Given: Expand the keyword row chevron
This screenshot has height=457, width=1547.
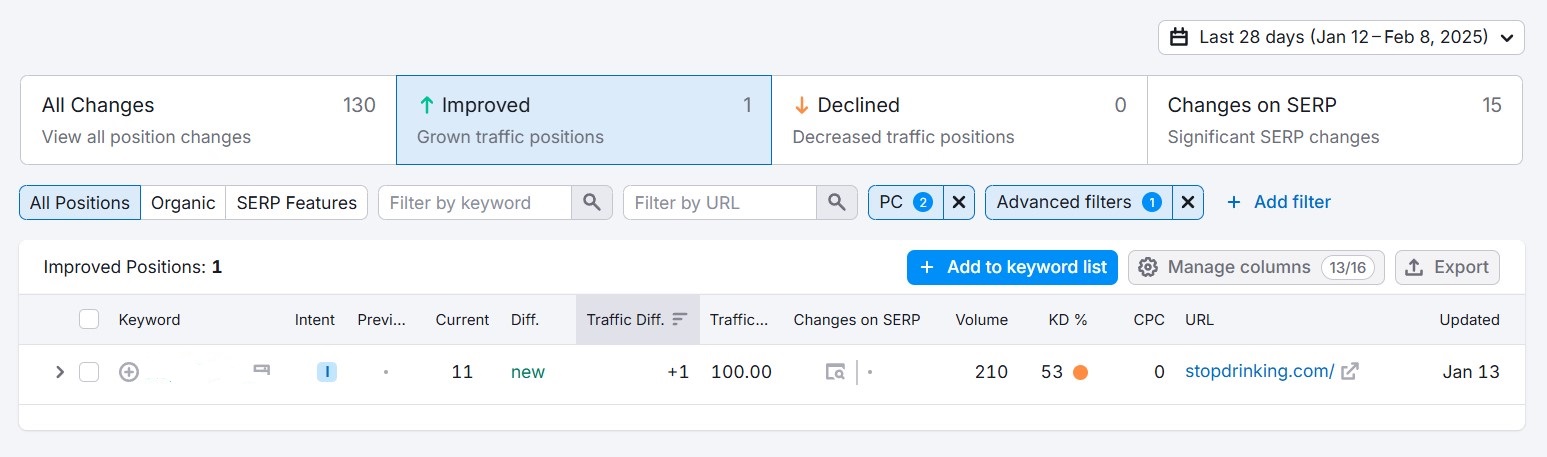Looking at the screenshot, I should point(60,372).
